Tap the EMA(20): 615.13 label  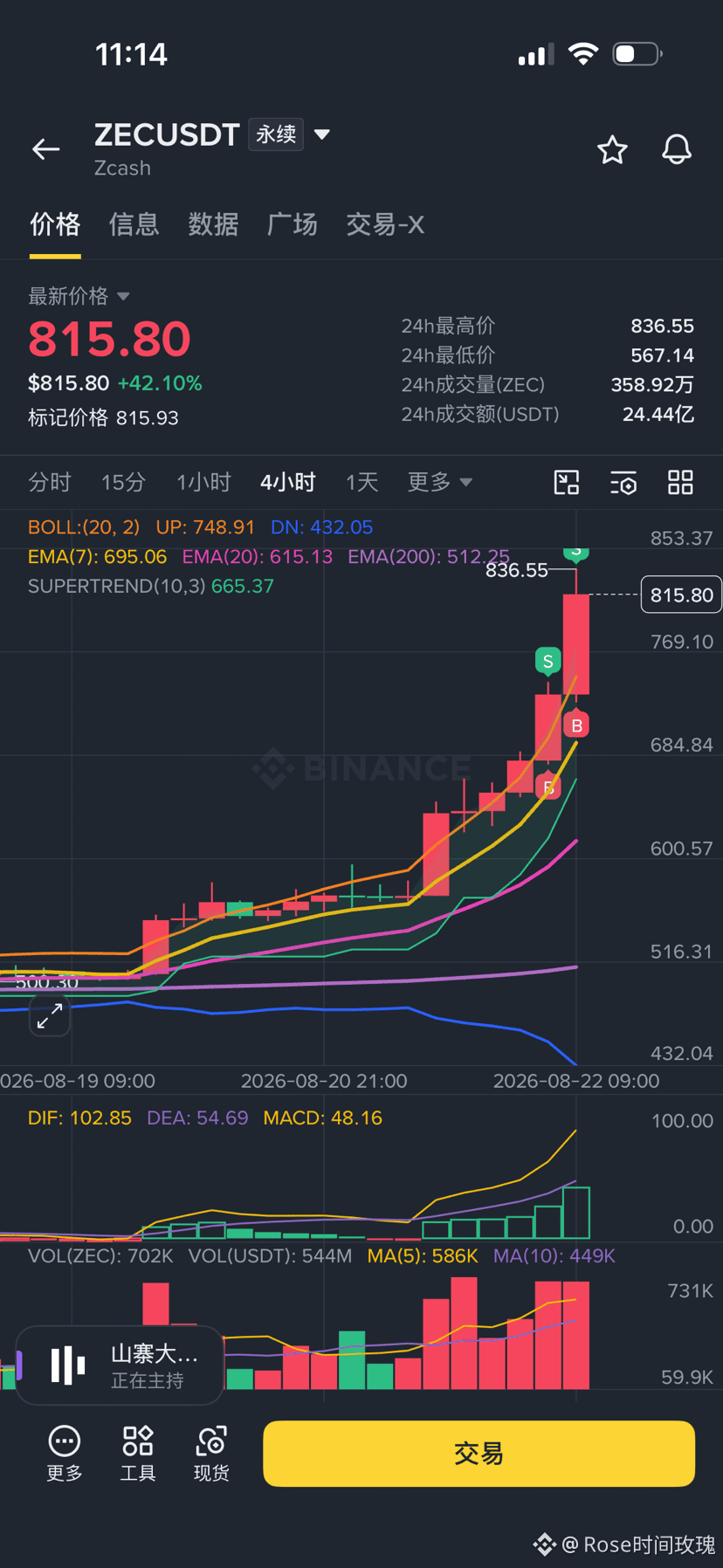(258, 557)
